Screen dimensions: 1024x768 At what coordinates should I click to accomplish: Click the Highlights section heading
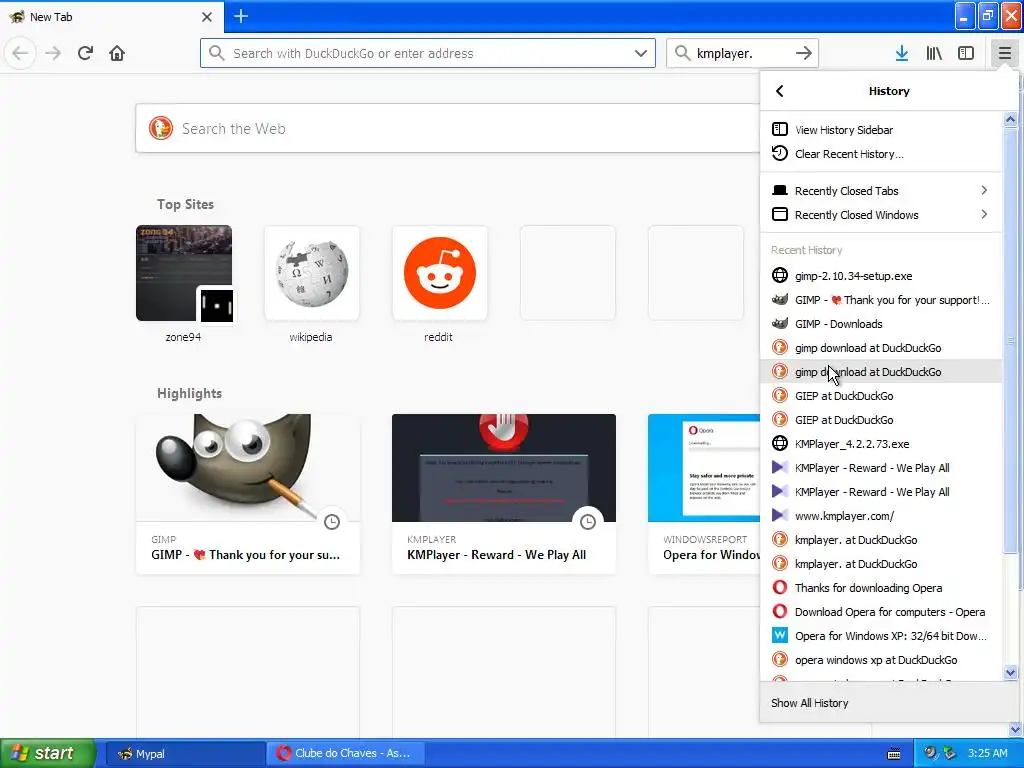189,393
